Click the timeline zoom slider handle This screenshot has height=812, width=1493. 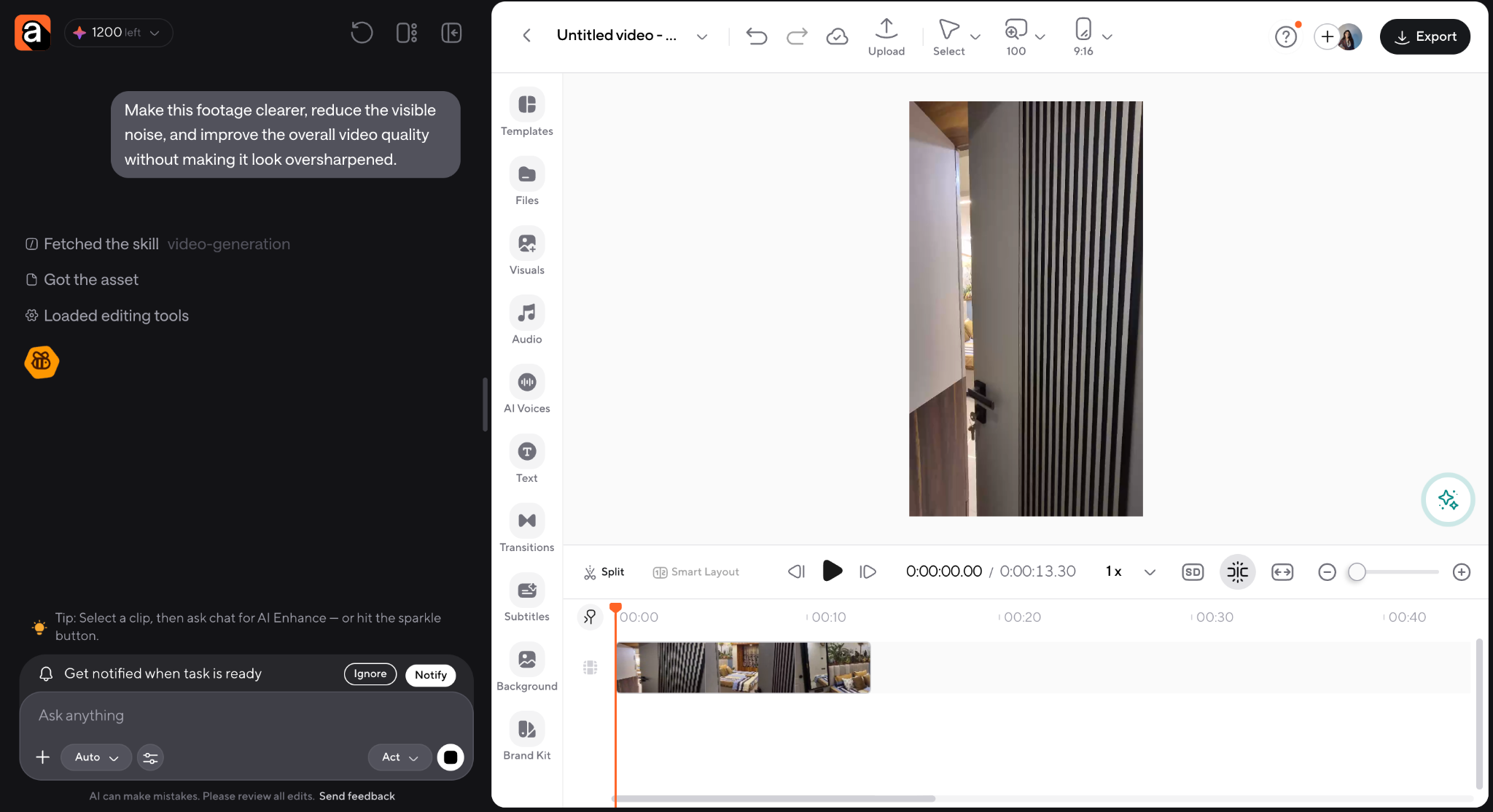1357,572
